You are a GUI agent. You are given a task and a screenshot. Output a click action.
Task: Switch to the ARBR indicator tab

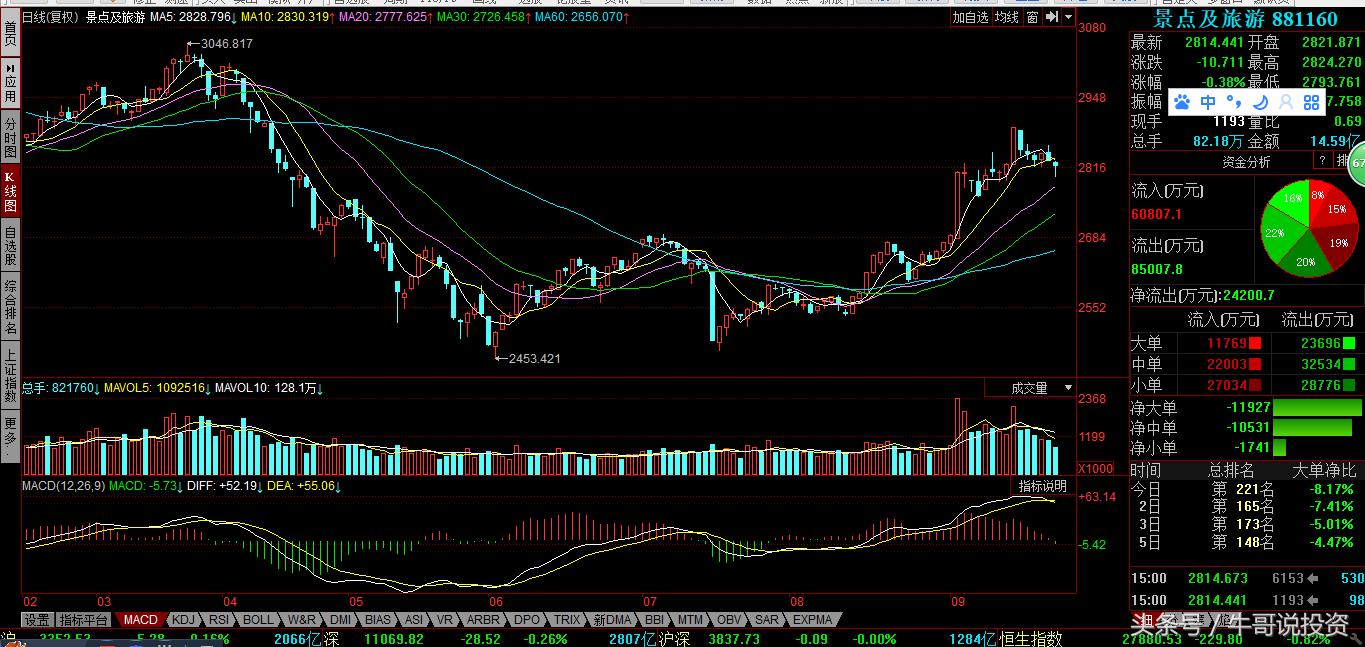483,620
